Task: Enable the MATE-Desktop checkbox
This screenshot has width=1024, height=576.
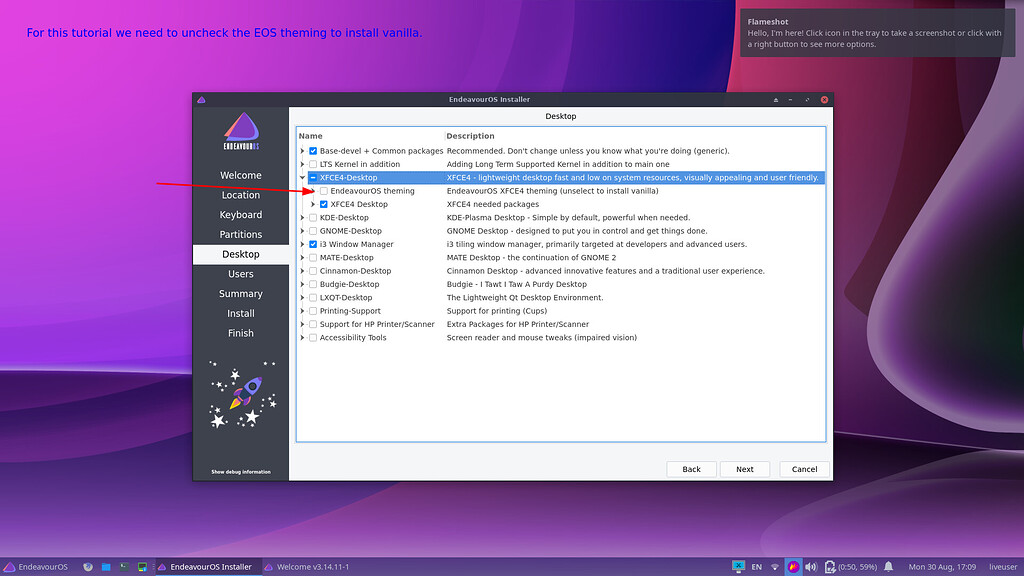Action: 313,258
